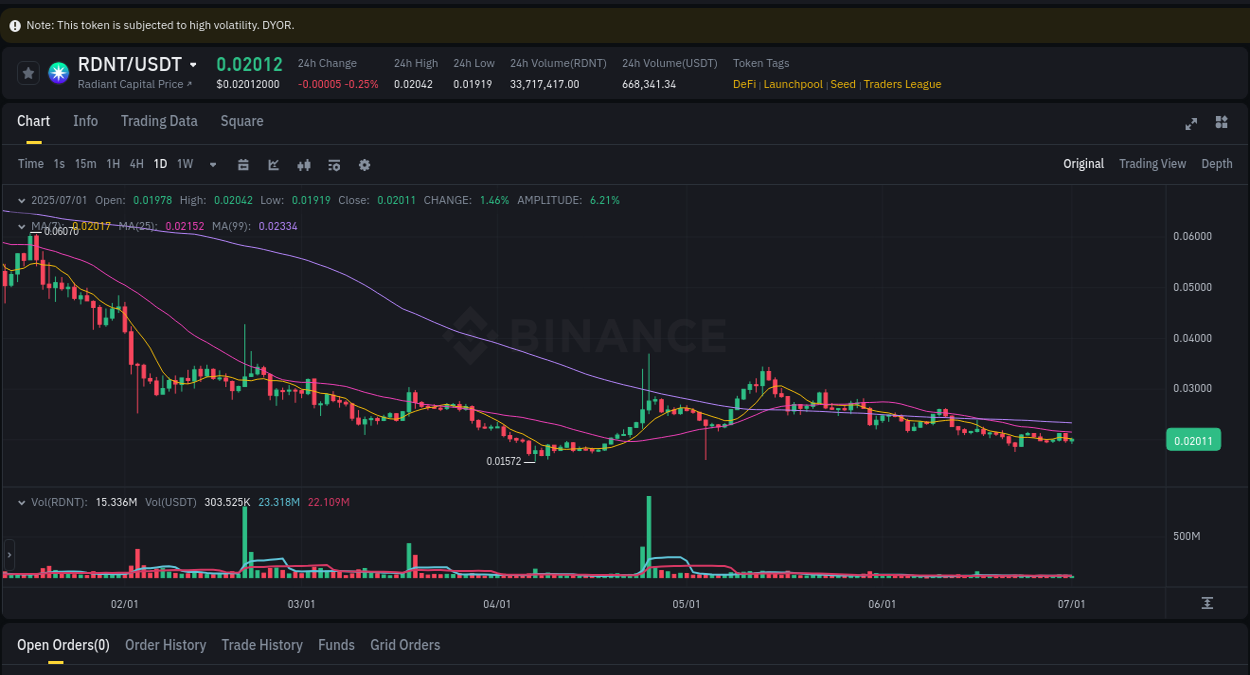Switch to the Trading Data tab

159,121
